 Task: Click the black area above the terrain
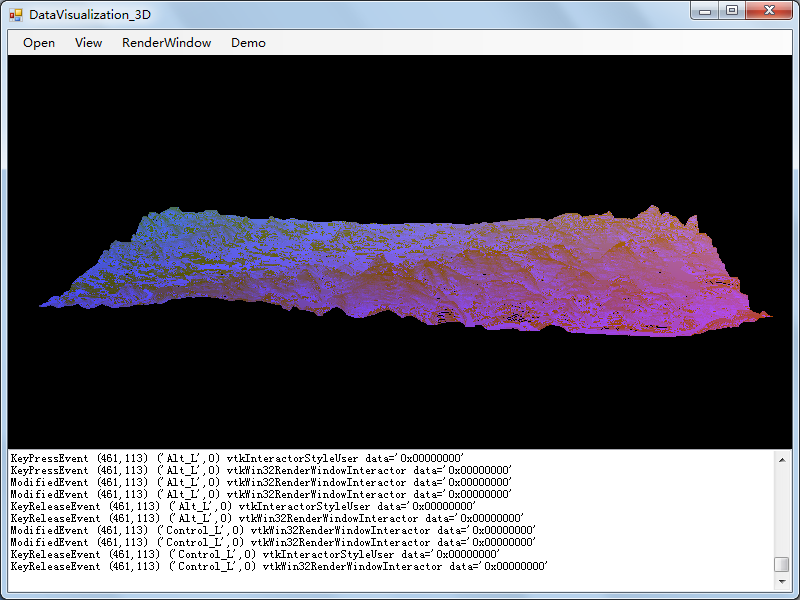[x=400, y=128]
